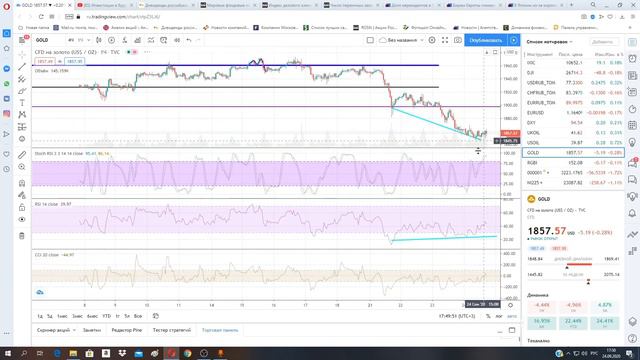Select the USDRUB_TOM row in watchlist
This screenshot has height=360, width=640.
point(573,82)
